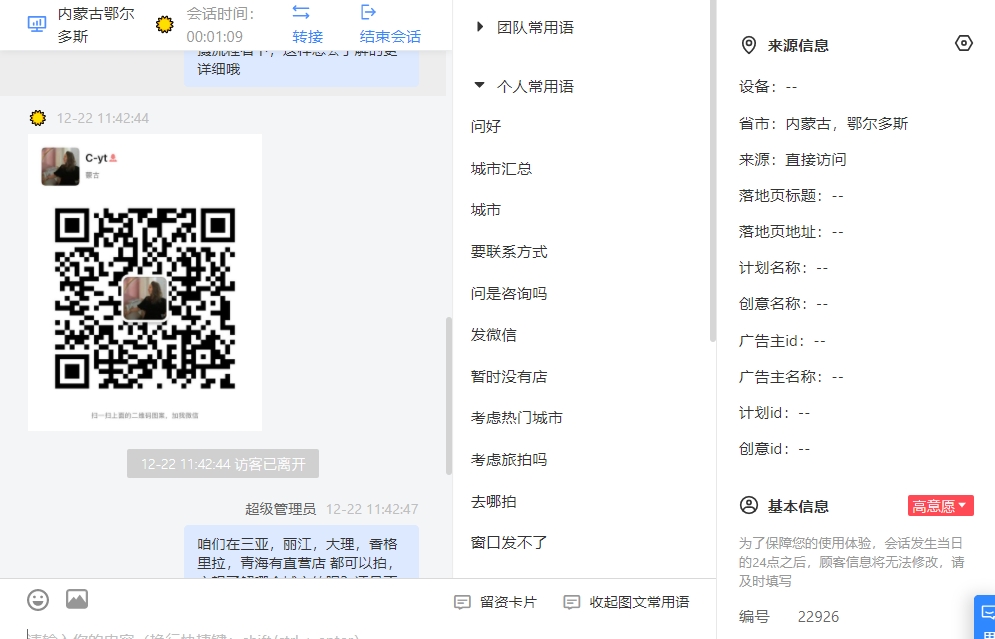Screen dimensions: 995x639
Task: Click the 广告主id row
Action: [782, 341]
